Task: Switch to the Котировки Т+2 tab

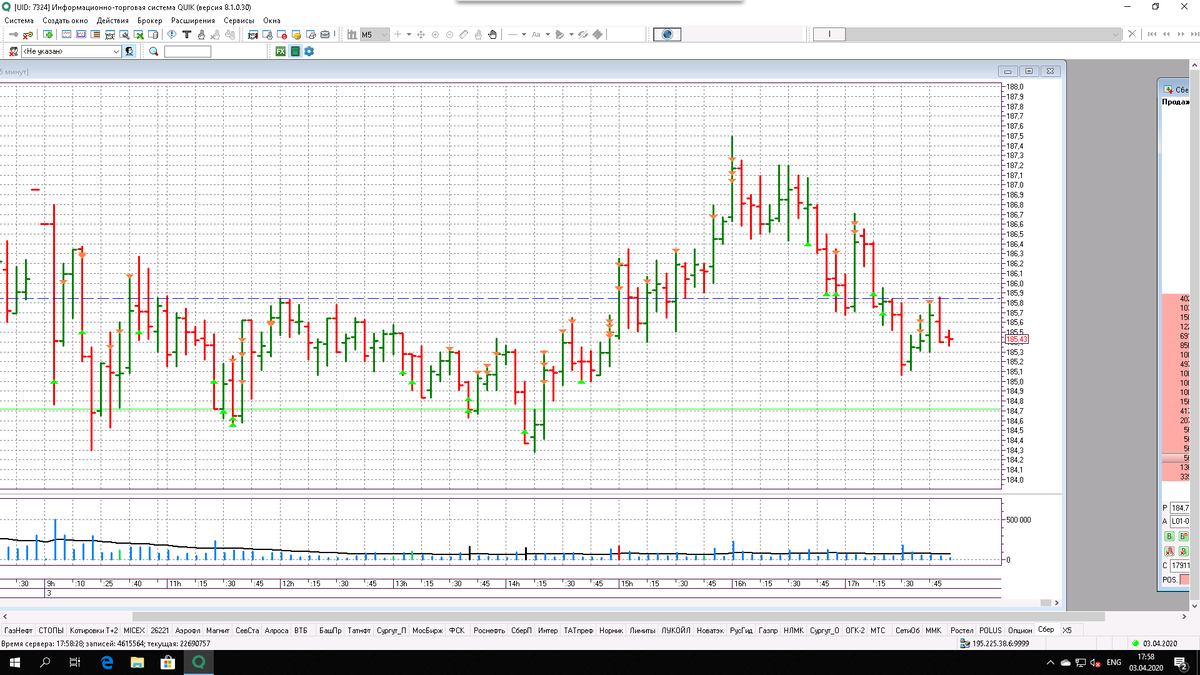Action: point(94,631)
